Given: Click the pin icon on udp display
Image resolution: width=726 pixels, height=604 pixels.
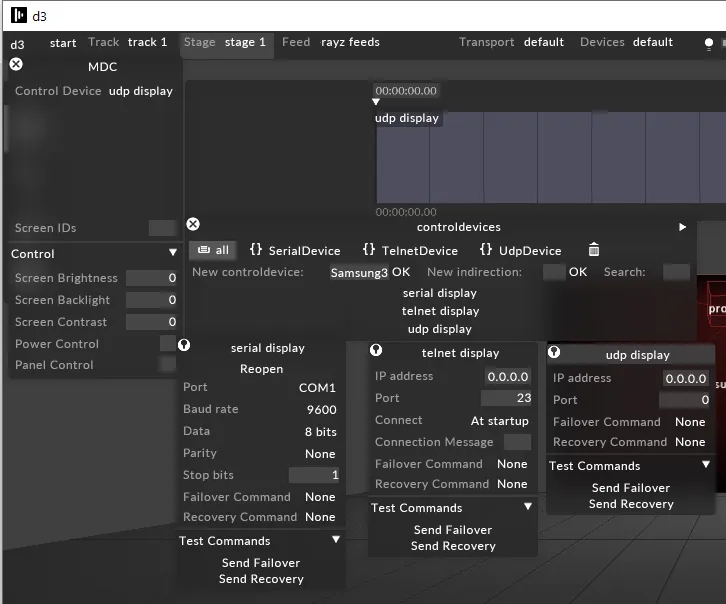Looking at the screenshot, I should (554, 352).
